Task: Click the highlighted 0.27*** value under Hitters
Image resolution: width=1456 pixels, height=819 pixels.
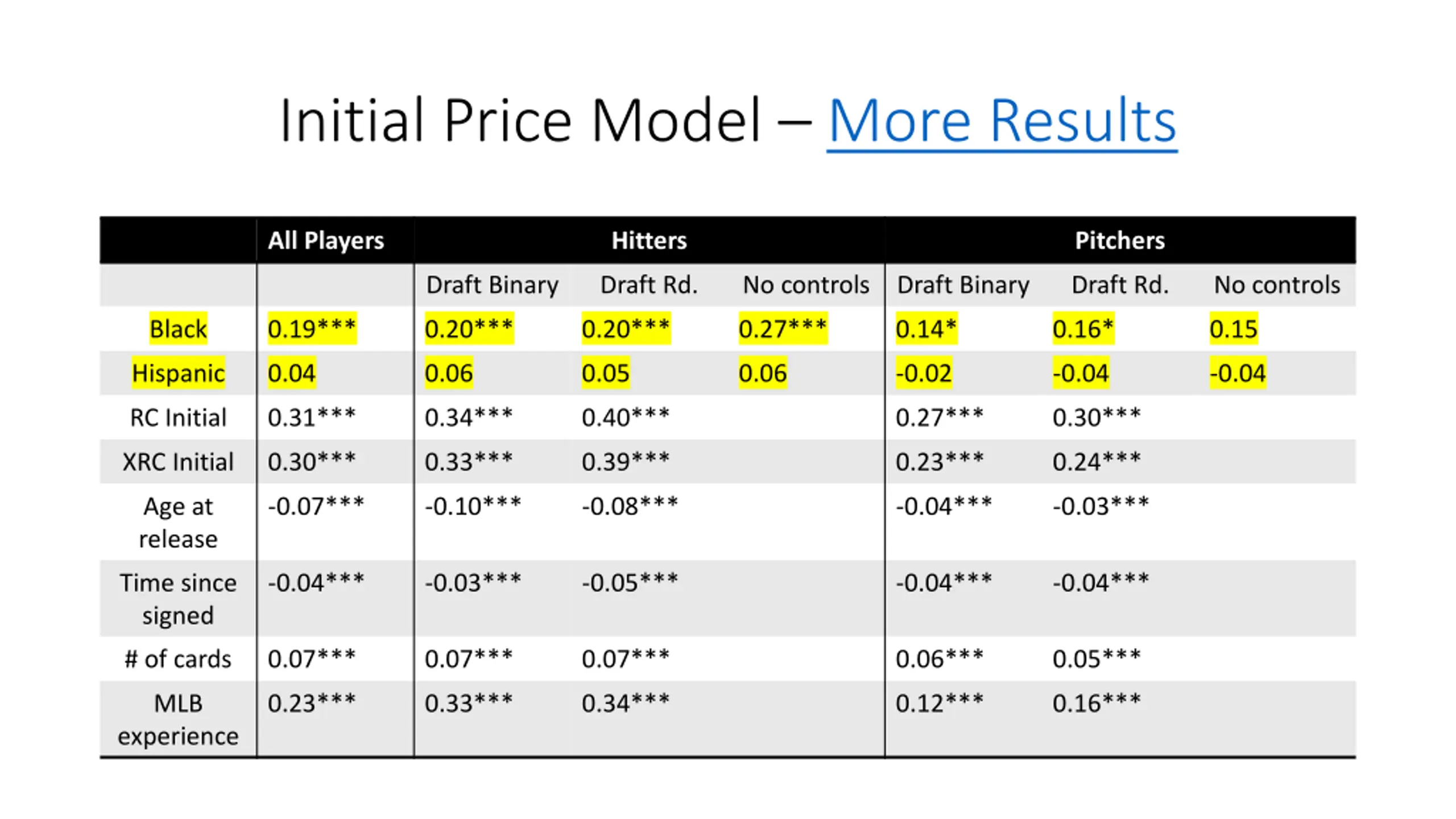Action: coord(783,329)
